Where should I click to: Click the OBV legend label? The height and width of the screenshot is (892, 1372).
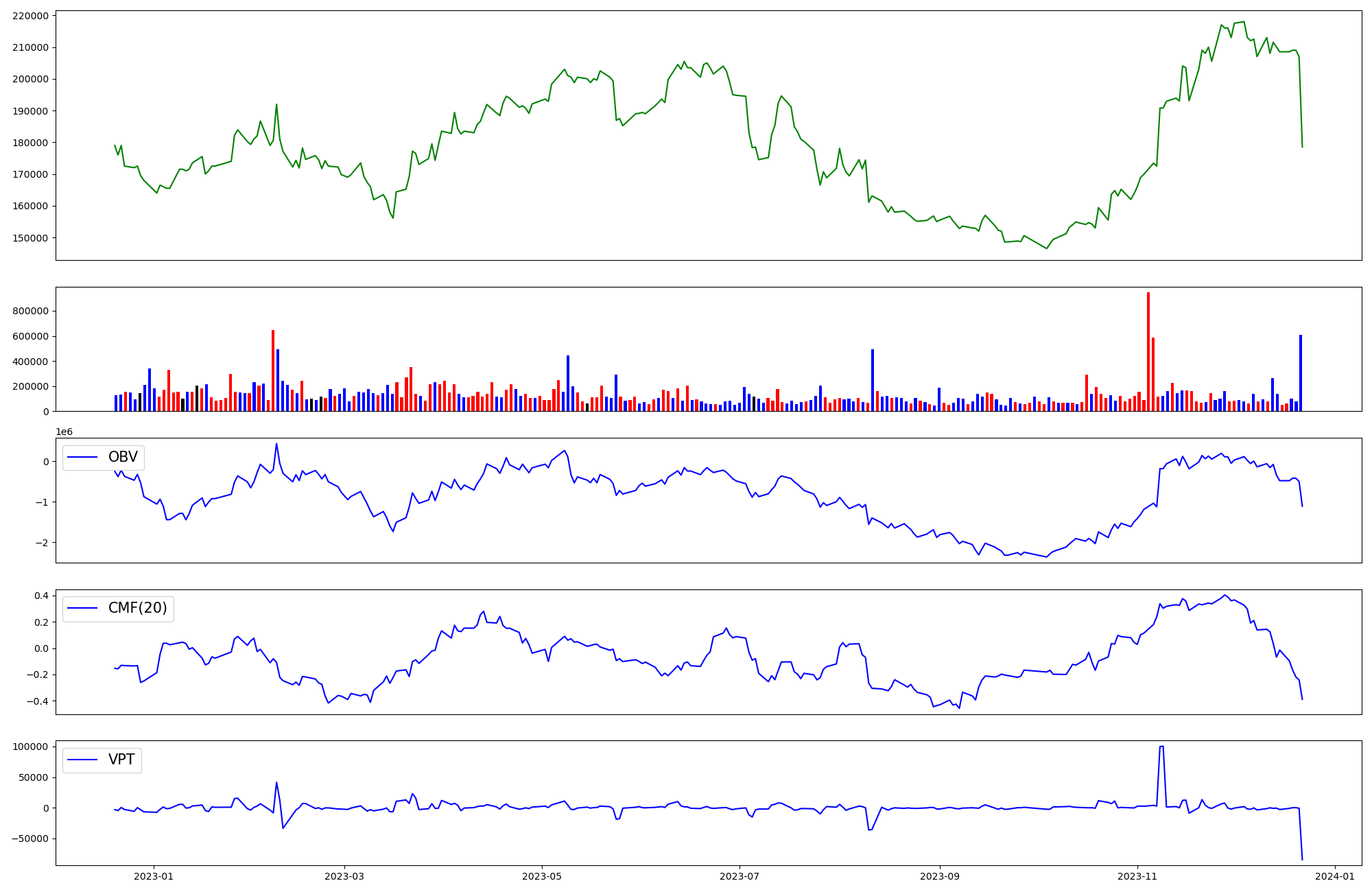[x=123, y=457]
